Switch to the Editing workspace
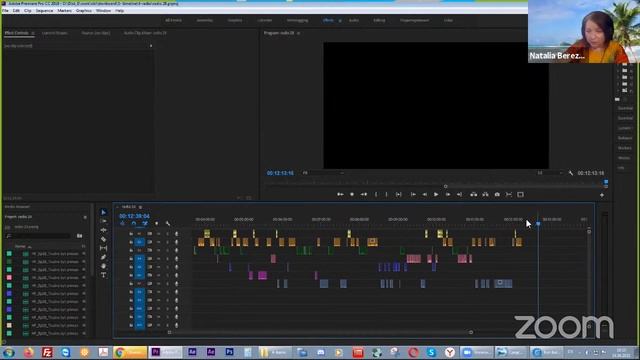 379,20
